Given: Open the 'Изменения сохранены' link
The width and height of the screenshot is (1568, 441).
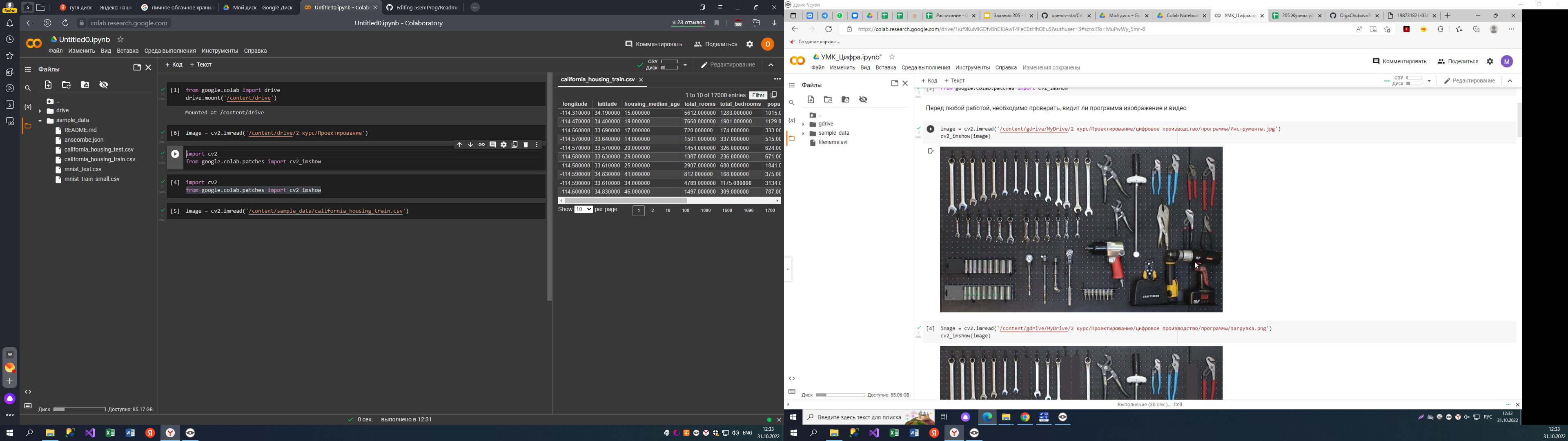Looking at the screenshot, I should click(x=1051, y=68).
